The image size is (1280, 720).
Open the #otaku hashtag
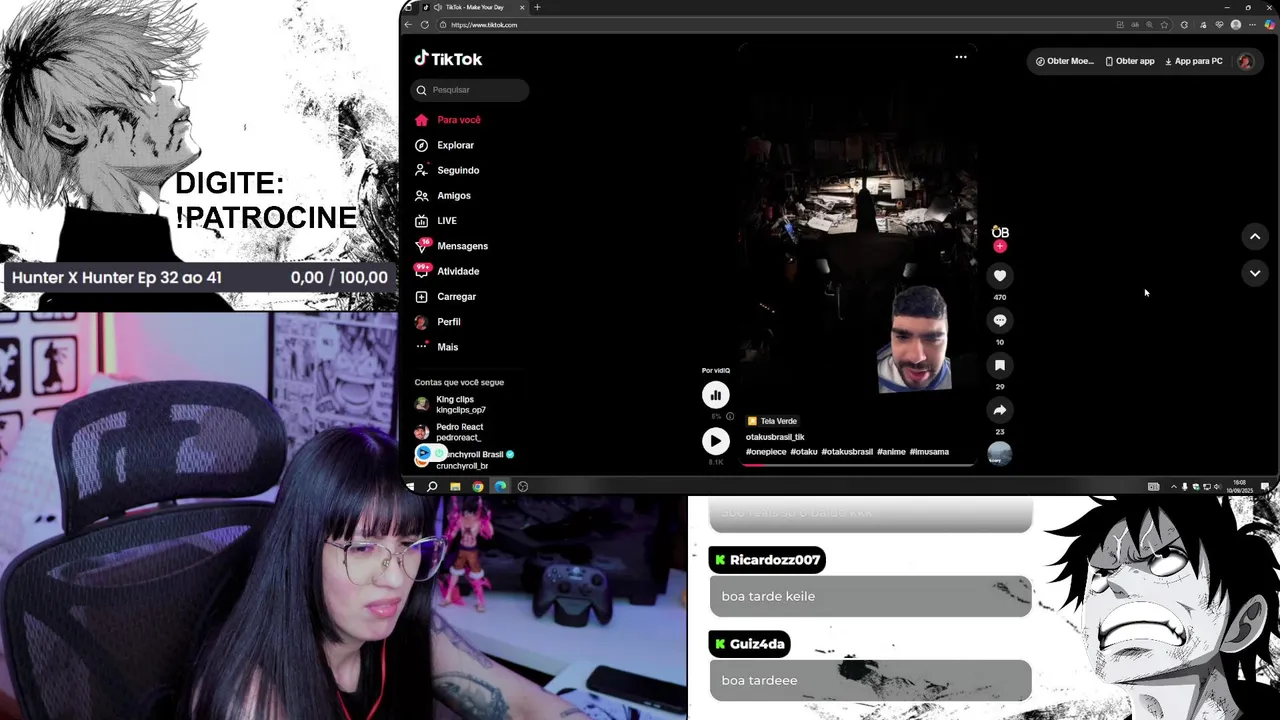coord(804,452)
